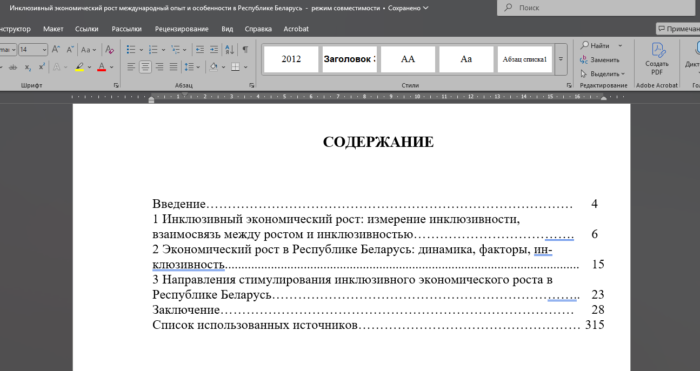Apply the AA style from gallery
This screenshot has height=371, width=700.
click(x=408, y=59)
